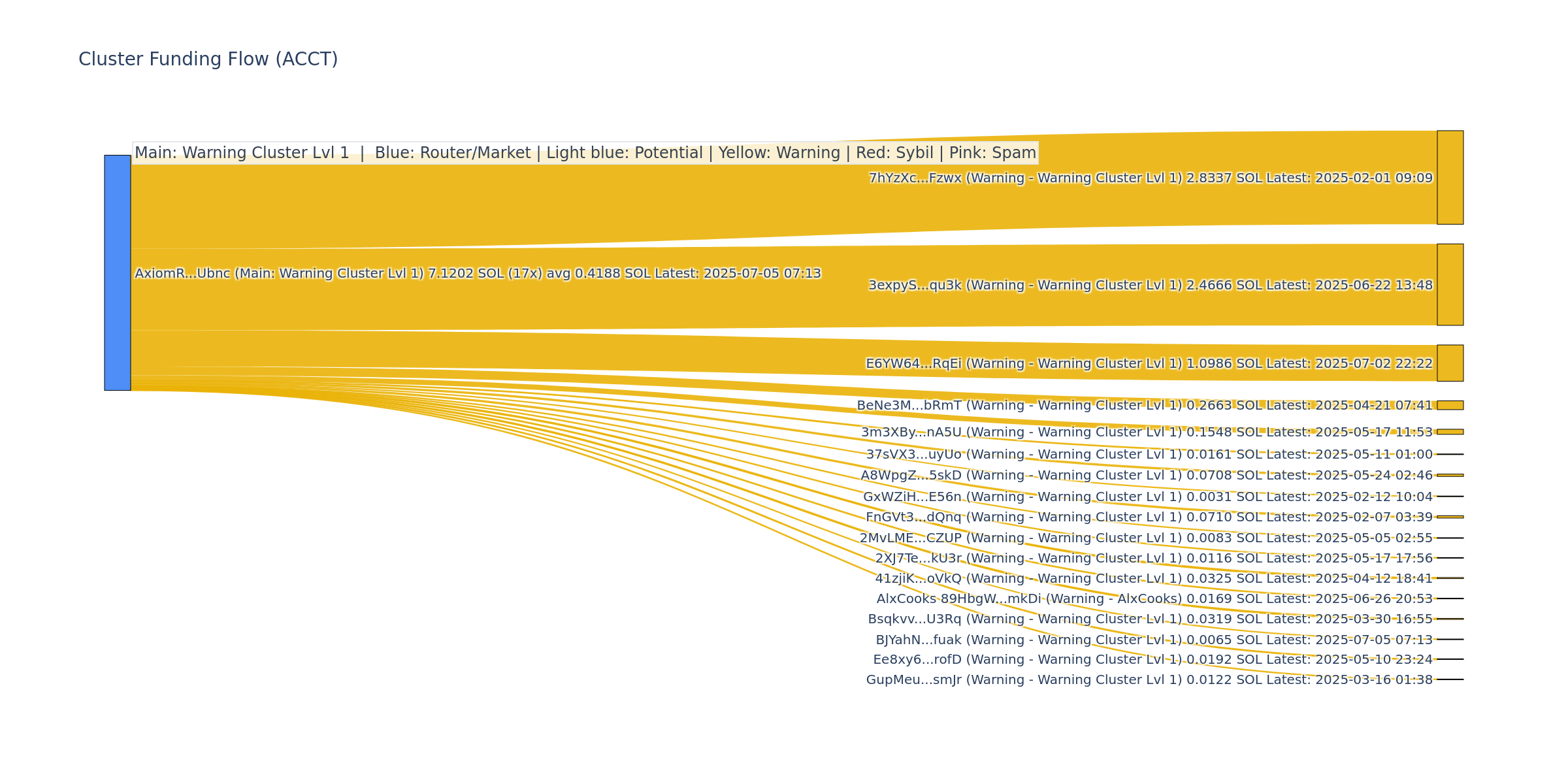The image size is (1568, 784).
Task: Click the 7hYzXc...Fzwx yellow node
Action: (x=1450, y=177)
